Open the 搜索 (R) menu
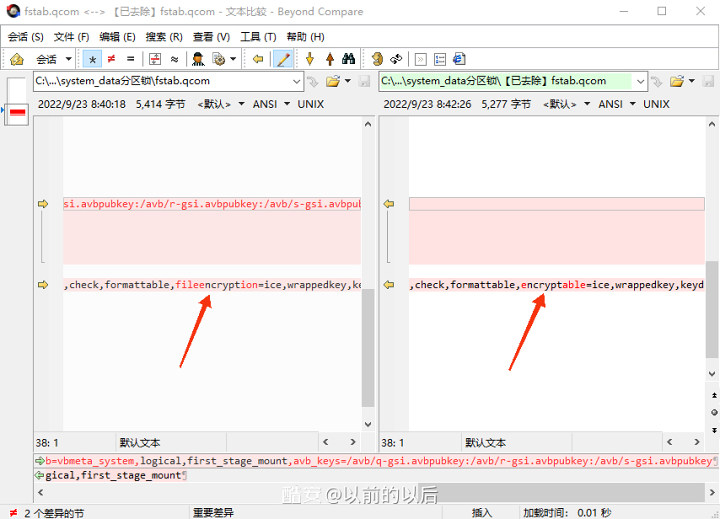 coord(164,37)
